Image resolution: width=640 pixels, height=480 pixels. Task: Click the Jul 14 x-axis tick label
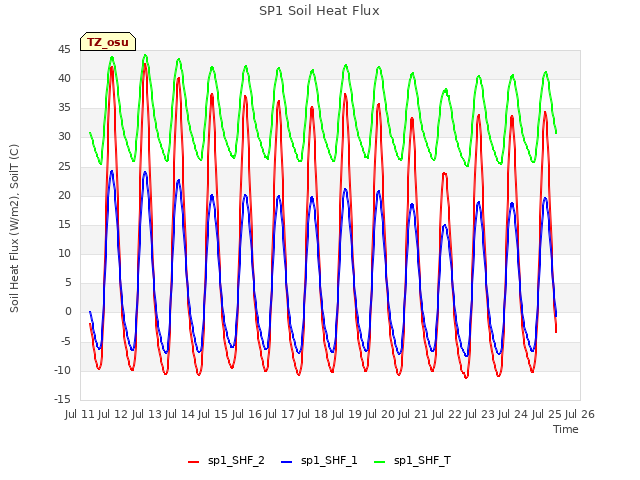point(180,414)
